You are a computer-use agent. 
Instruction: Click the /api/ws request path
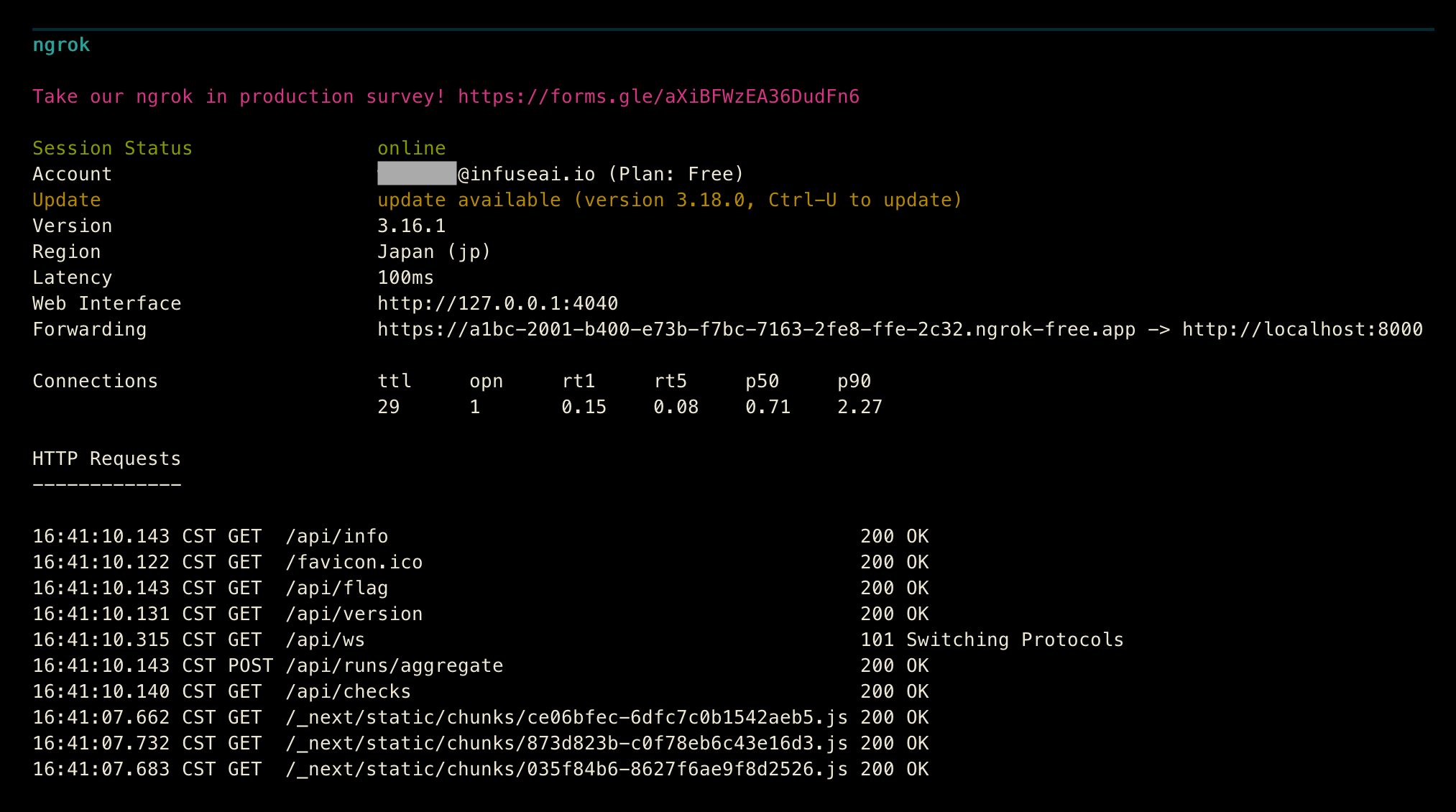326,640
